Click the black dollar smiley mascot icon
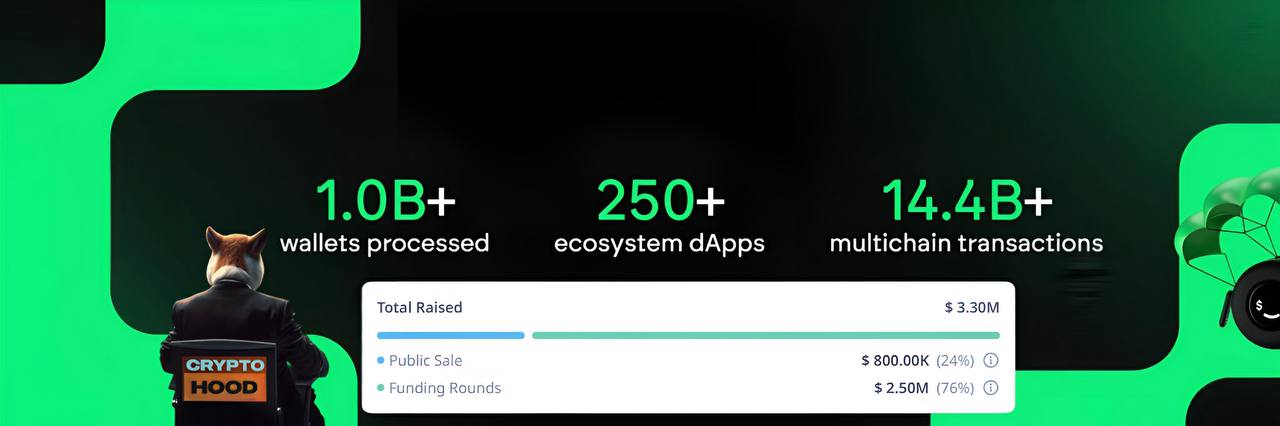Screen dimensions: 1280x426 click(x=1261, y=304)
